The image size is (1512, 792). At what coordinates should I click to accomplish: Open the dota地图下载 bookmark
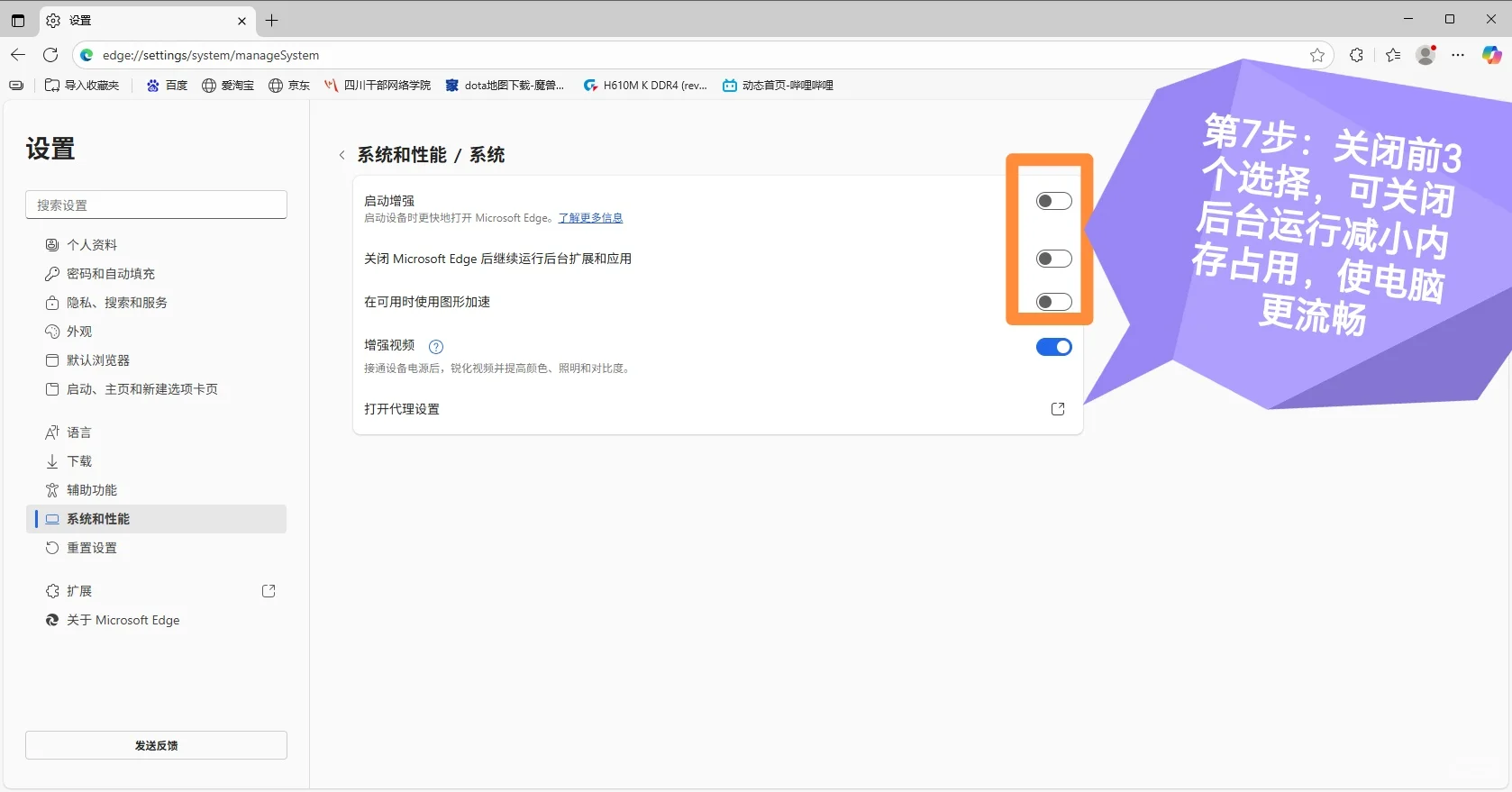pos(505,86)
